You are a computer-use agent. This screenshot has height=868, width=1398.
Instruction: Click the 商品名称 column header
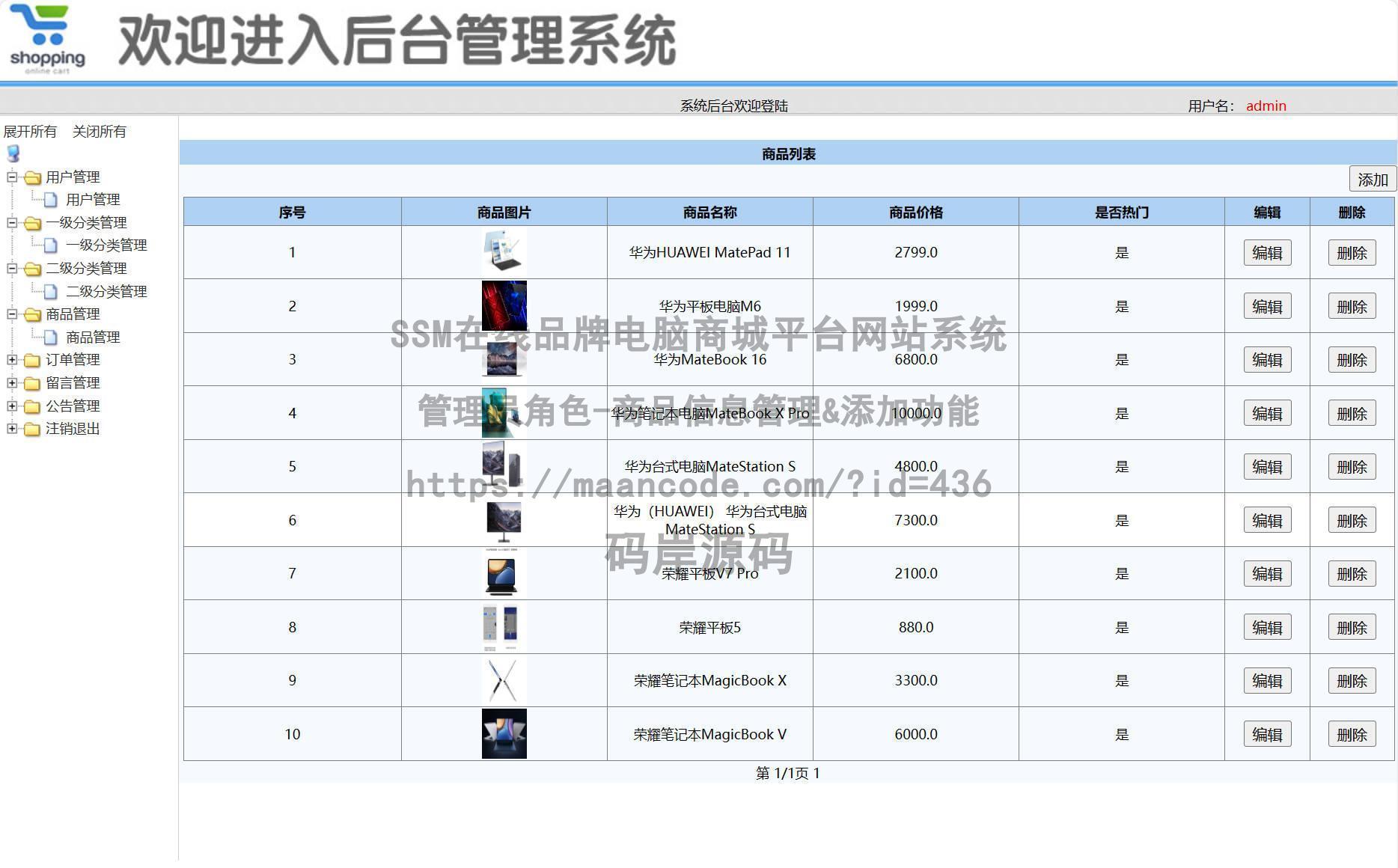coord(709,213)
